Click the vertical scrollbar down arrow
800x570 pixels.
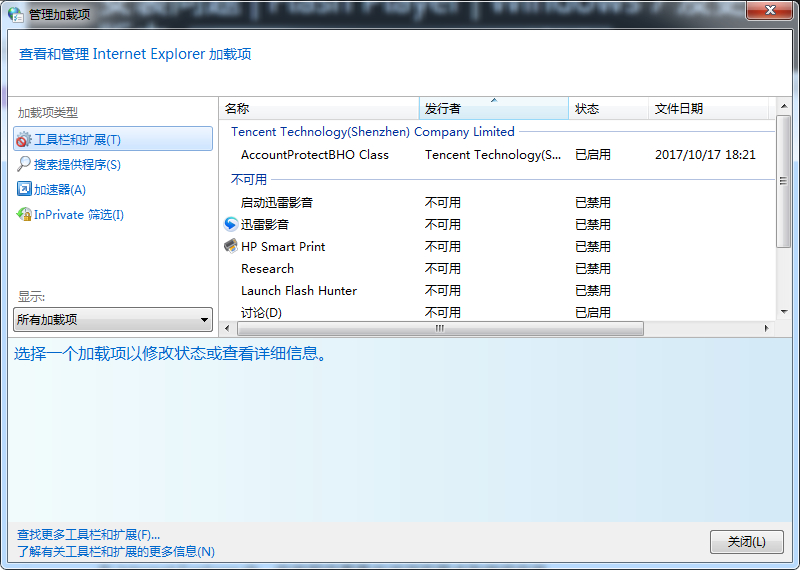click(x=784, y=312)
